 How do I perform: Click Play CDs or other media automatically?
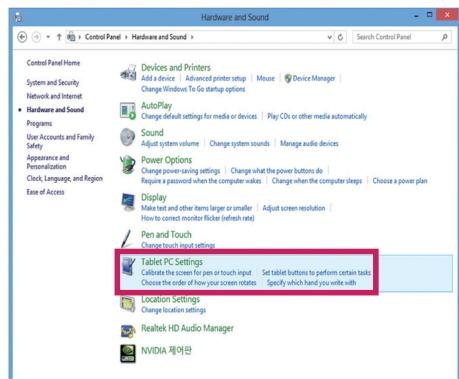tap(317, 116)
